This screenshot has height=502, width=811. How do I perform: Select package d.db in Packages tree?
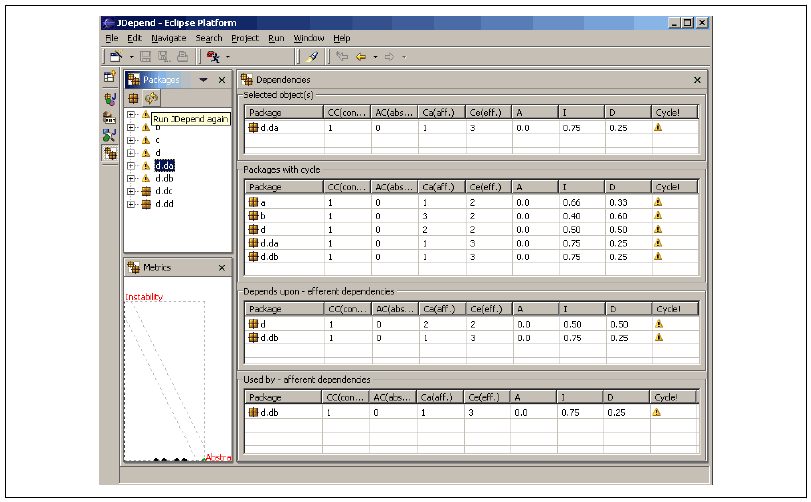164,178
